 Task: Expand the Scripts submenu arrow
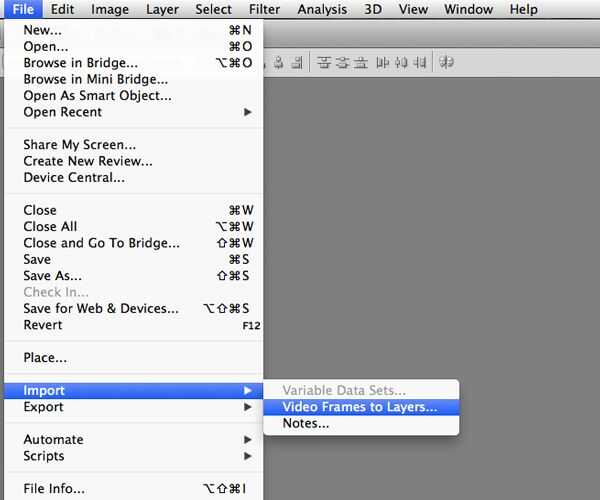click(248, 456)
